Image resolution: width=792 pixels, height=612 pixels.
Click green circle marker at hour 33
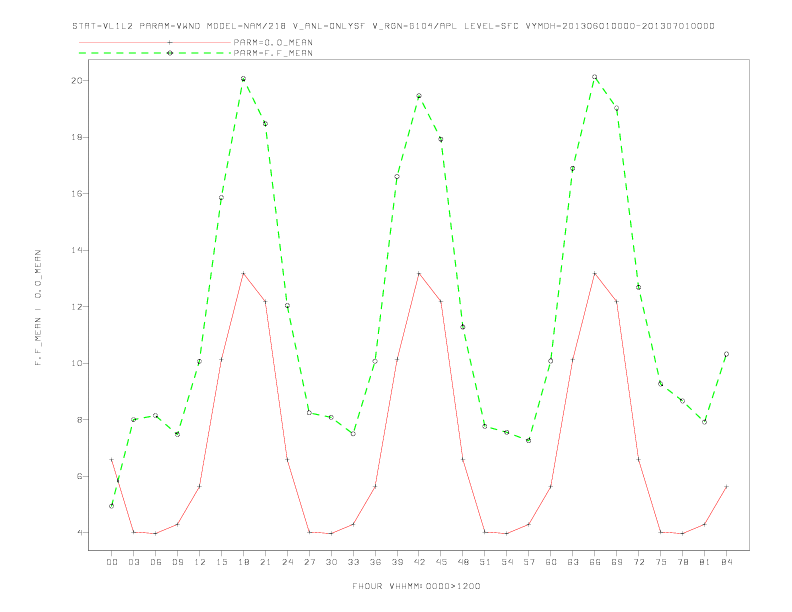[x=353, y=434]
